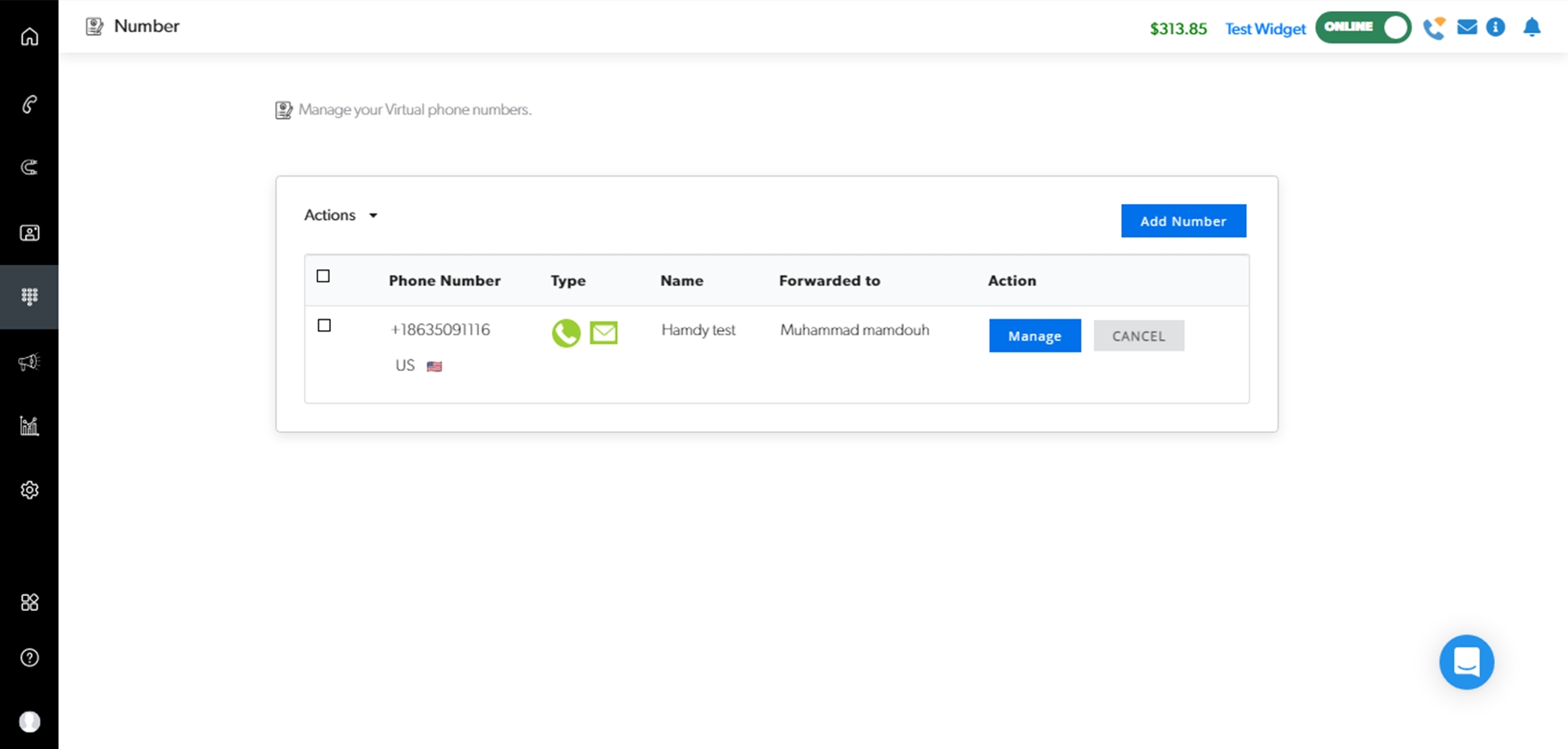1568x749 pixels.
Task: Open the chat support bubble
Action: coord(1466,662)
